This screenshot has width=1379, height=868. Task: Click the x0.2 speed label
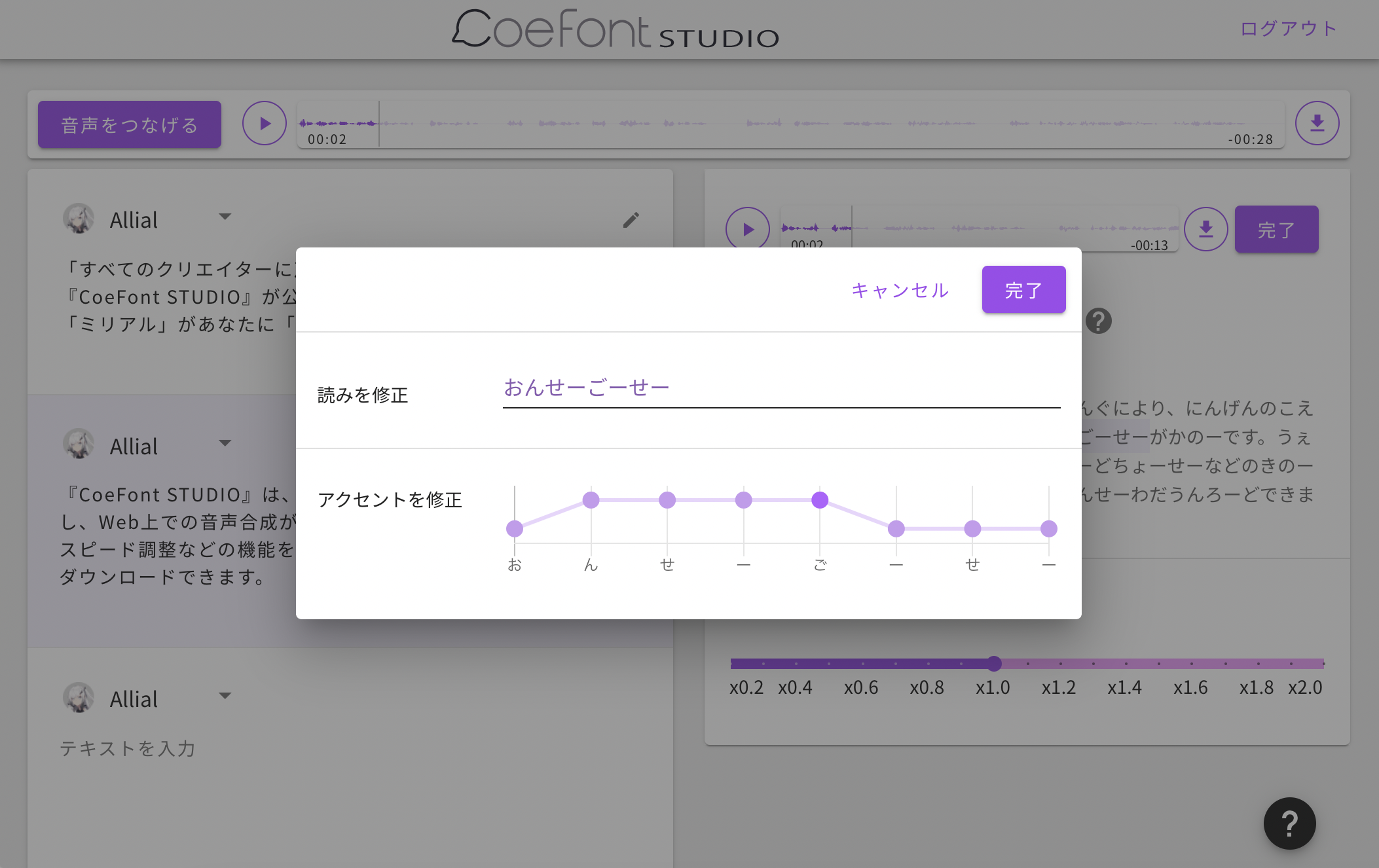[746, 687]
